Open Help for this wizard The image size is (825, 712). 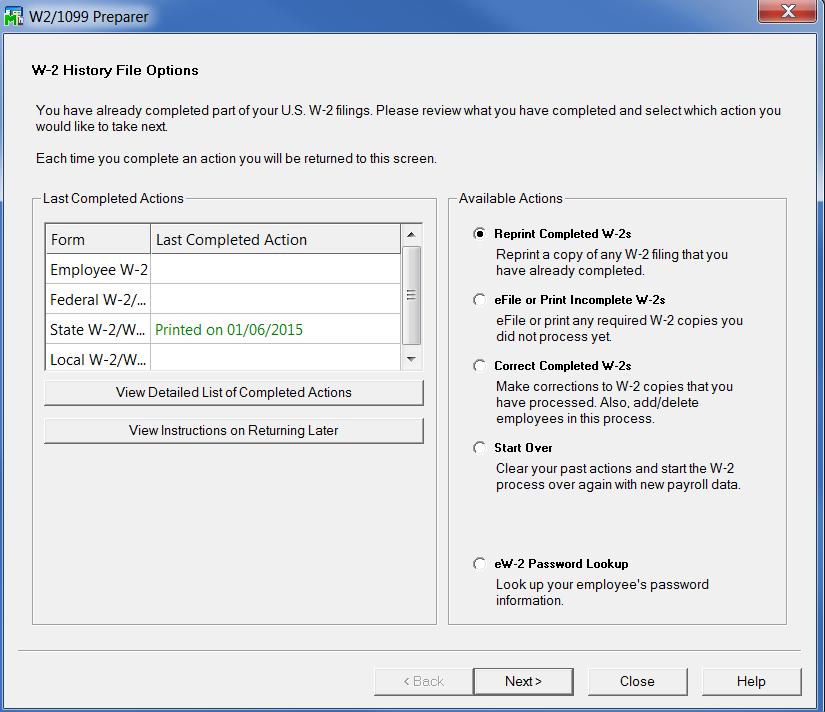click(x=751, y=681)
